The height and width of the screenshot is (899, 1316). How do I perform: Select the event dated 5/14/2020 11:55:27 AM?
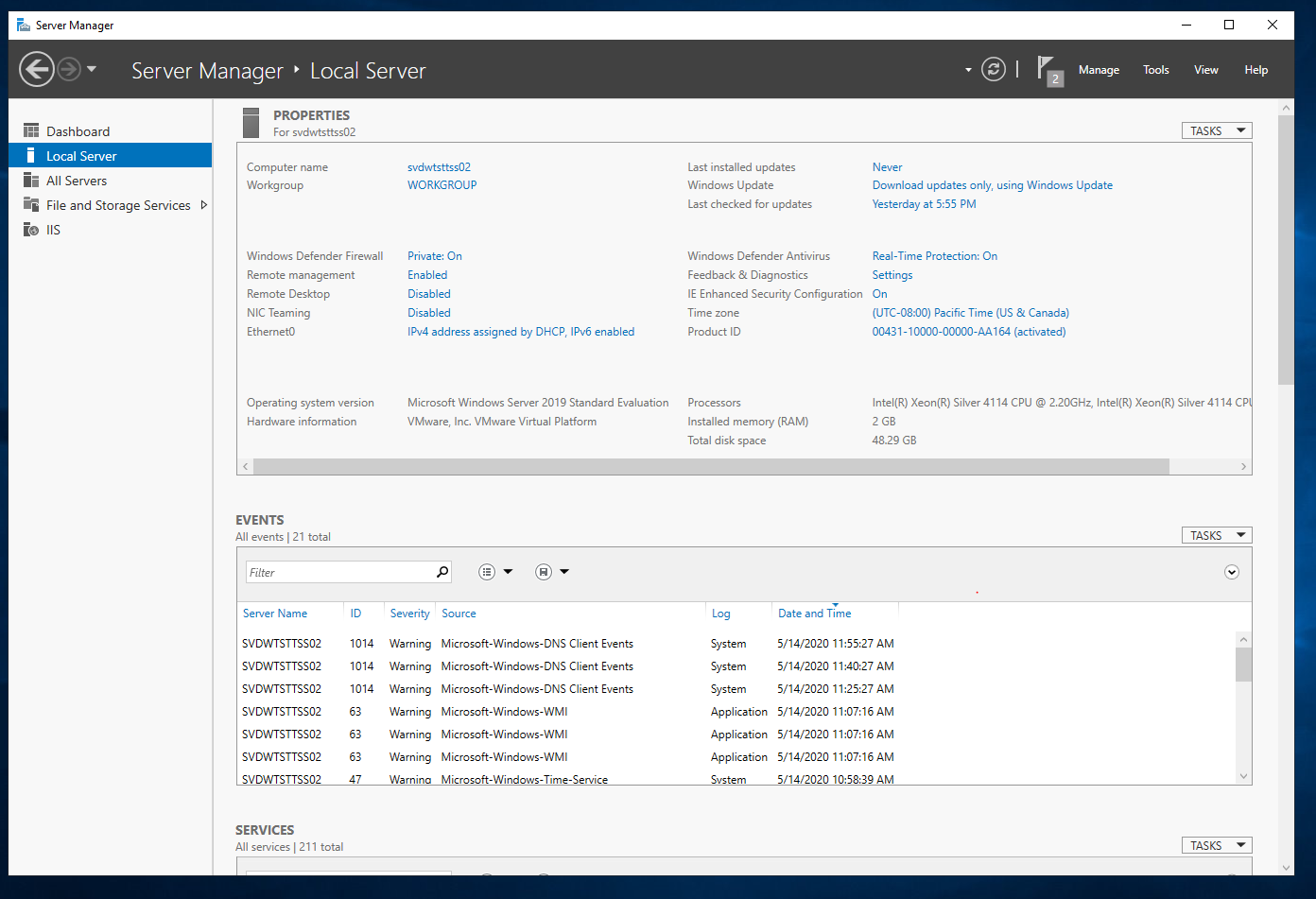coord(736,644)
